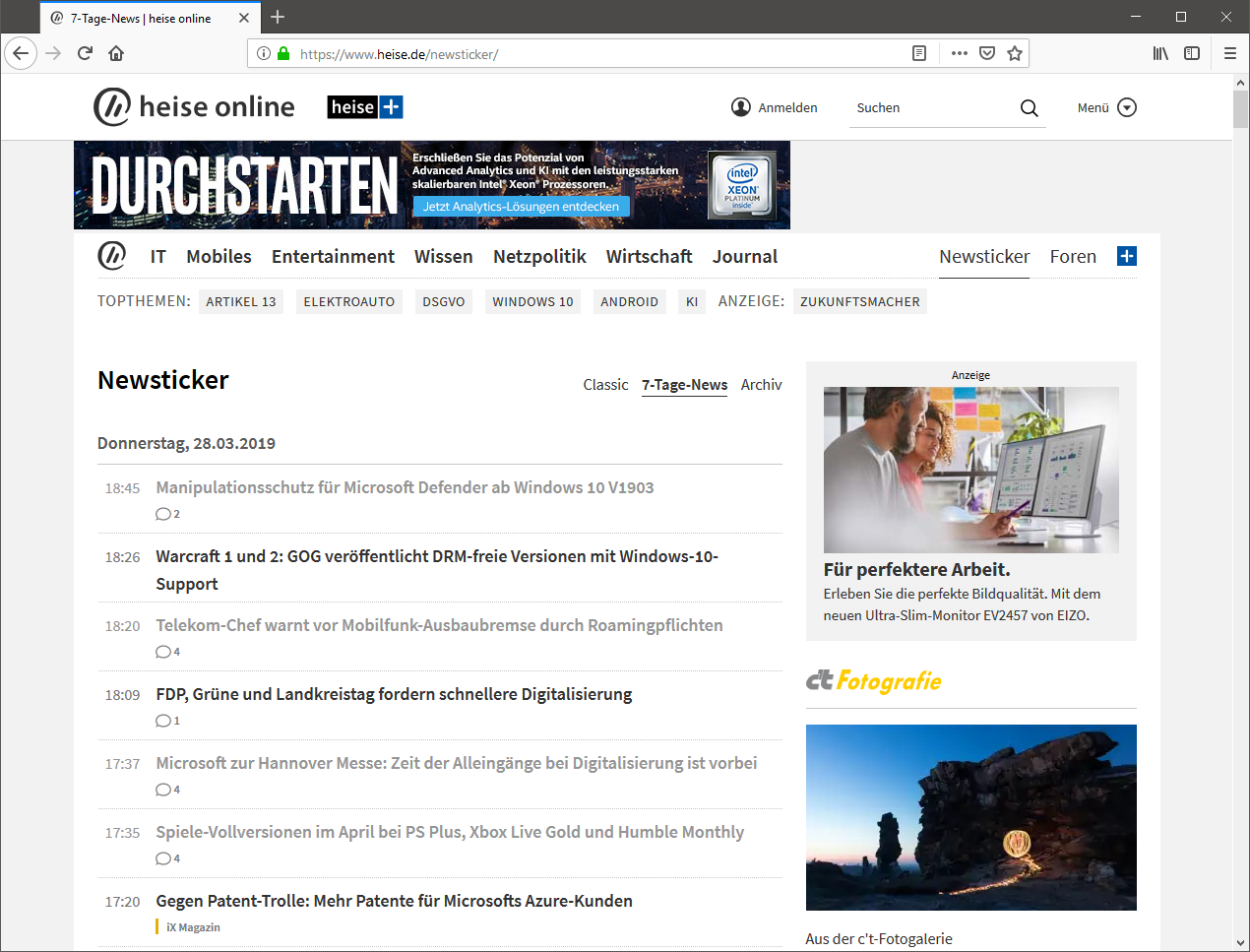Click the WINDOWS 10 topic tag
This screenshot has height=952, width=1250.
tap(532, 302)
